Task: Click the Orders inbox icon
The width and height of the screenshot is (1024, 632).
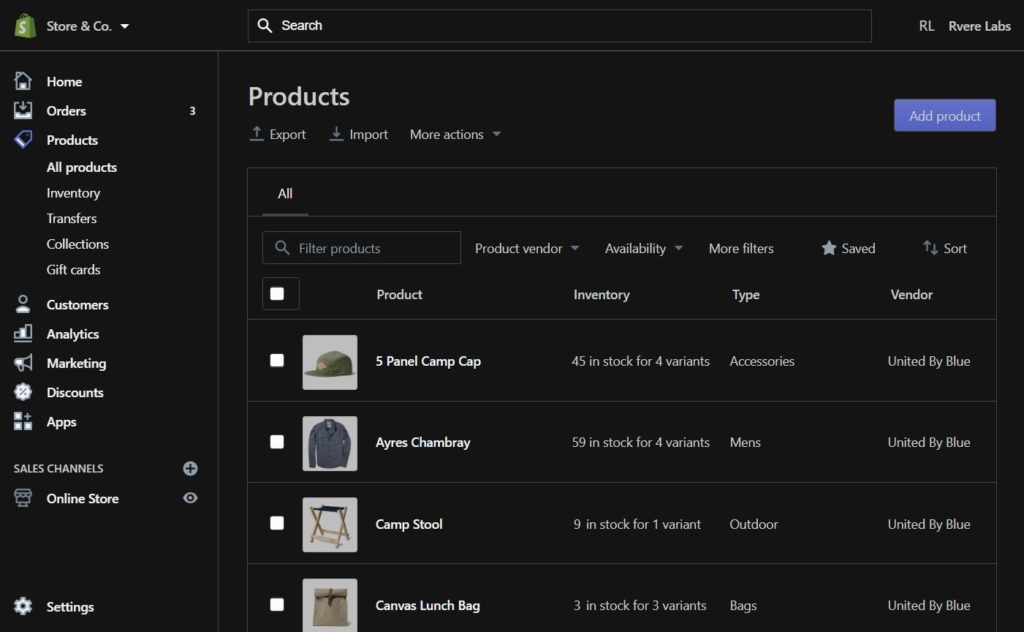Action: 23,110
